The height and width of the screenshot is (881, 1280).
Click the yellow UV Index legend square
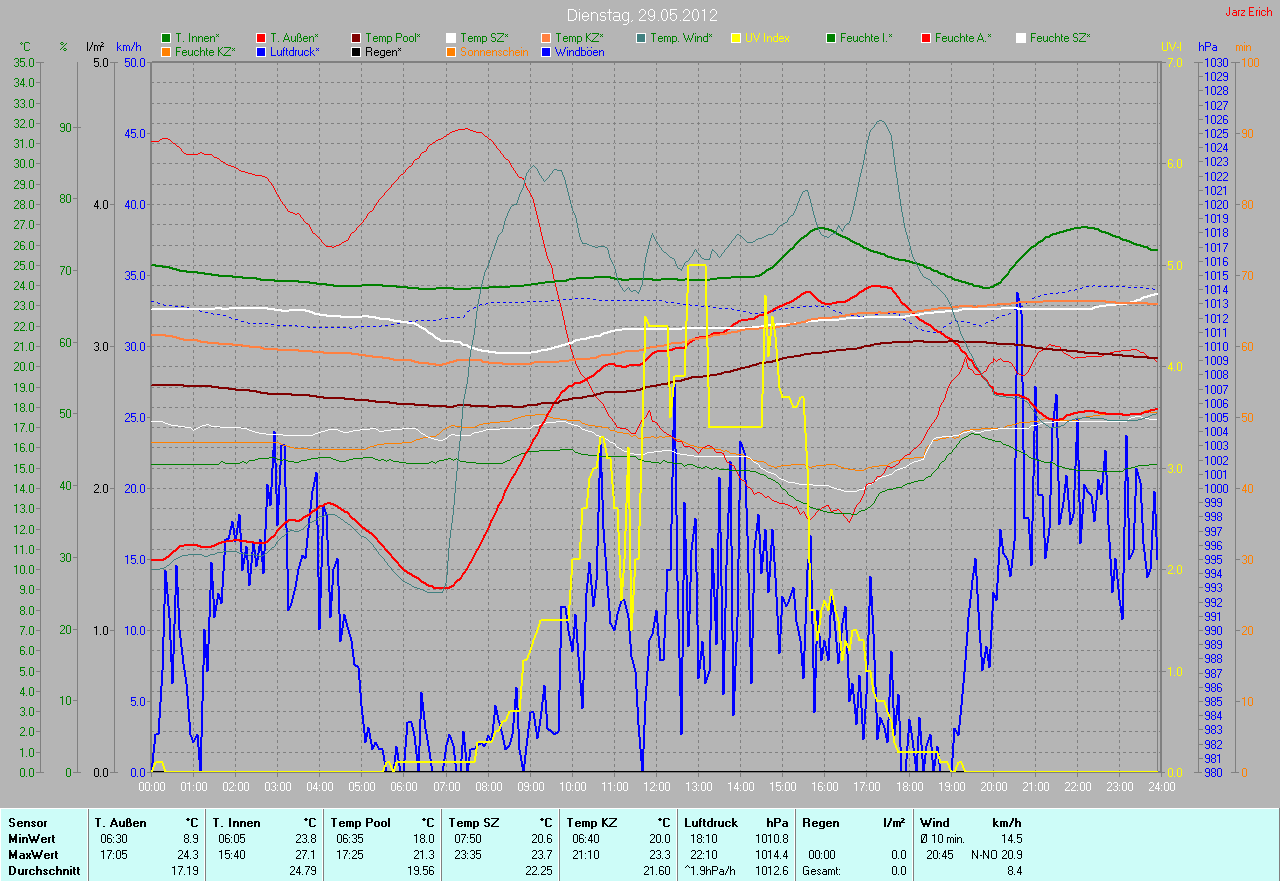[x=736, y=38]
